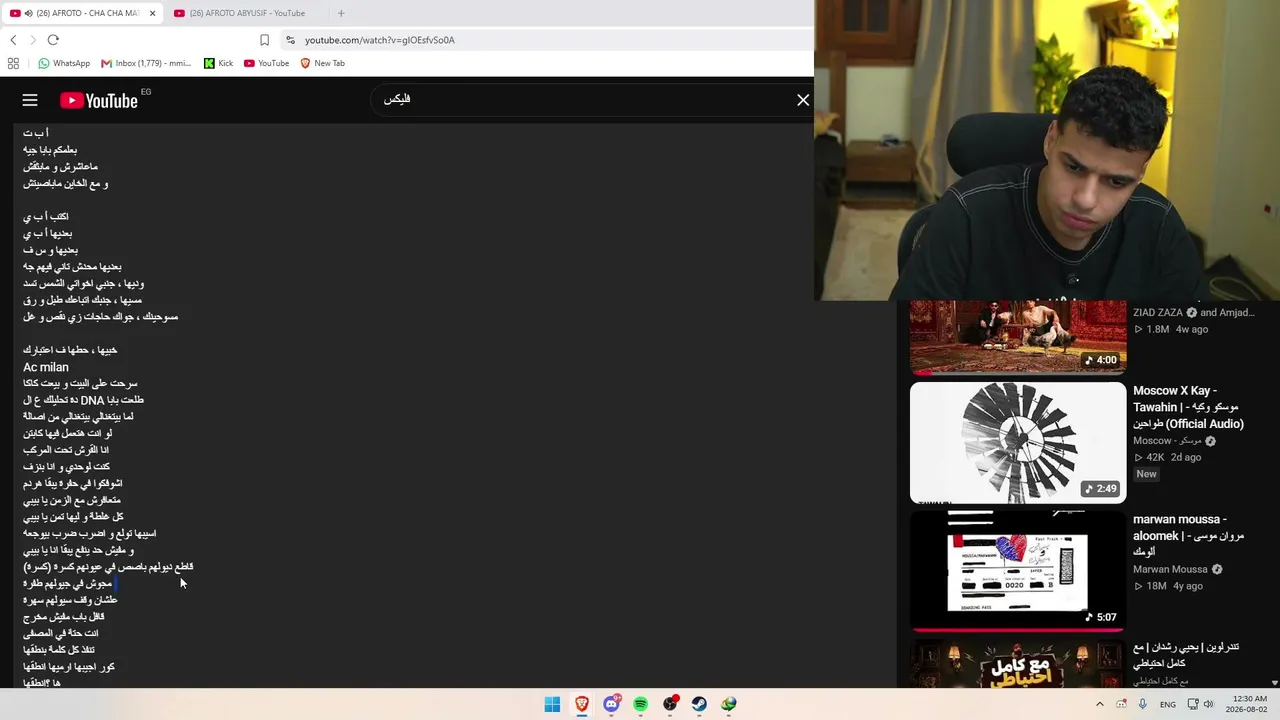
Task: Open the Moscow X Kay - Tawahin title
Action: coord(1189,407)
